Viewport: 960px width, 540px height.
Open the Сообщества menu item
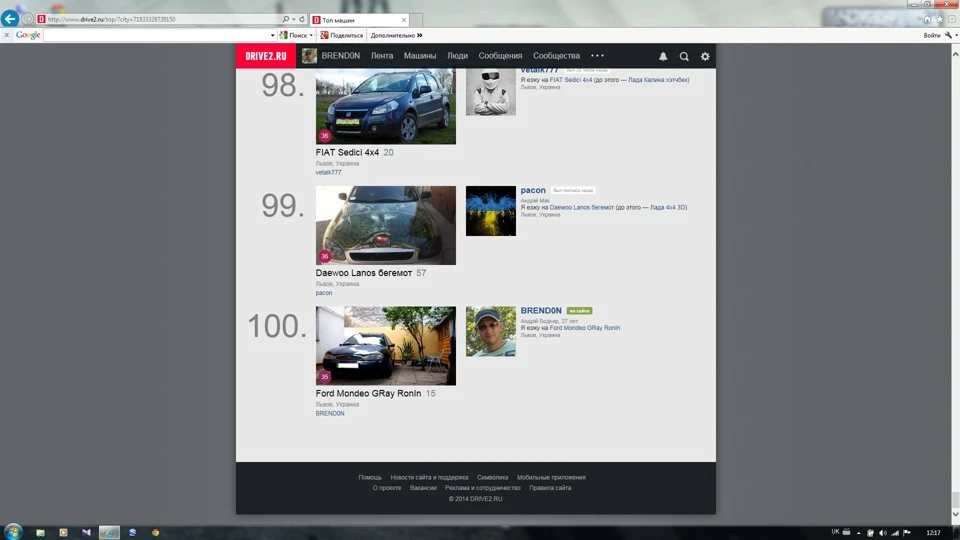556,56
